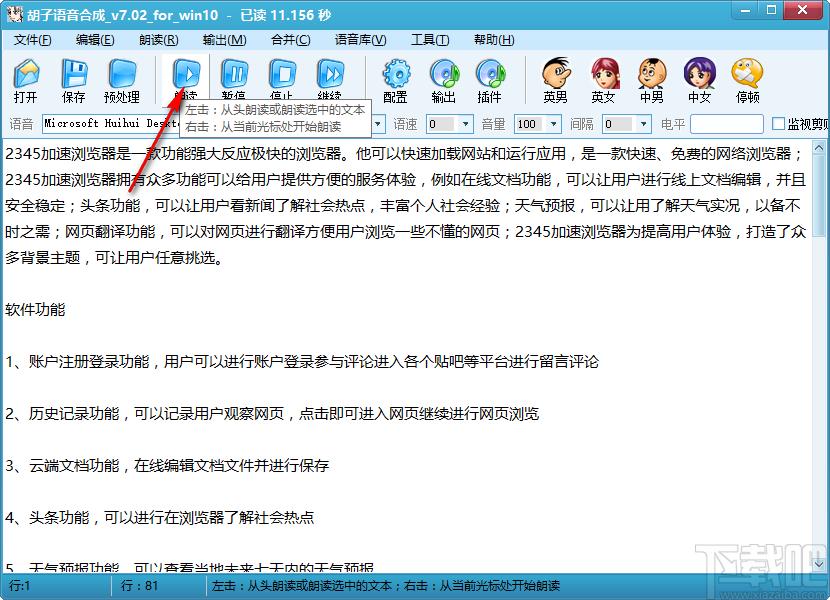Open the 工具(T) menu

coord(430,40)
